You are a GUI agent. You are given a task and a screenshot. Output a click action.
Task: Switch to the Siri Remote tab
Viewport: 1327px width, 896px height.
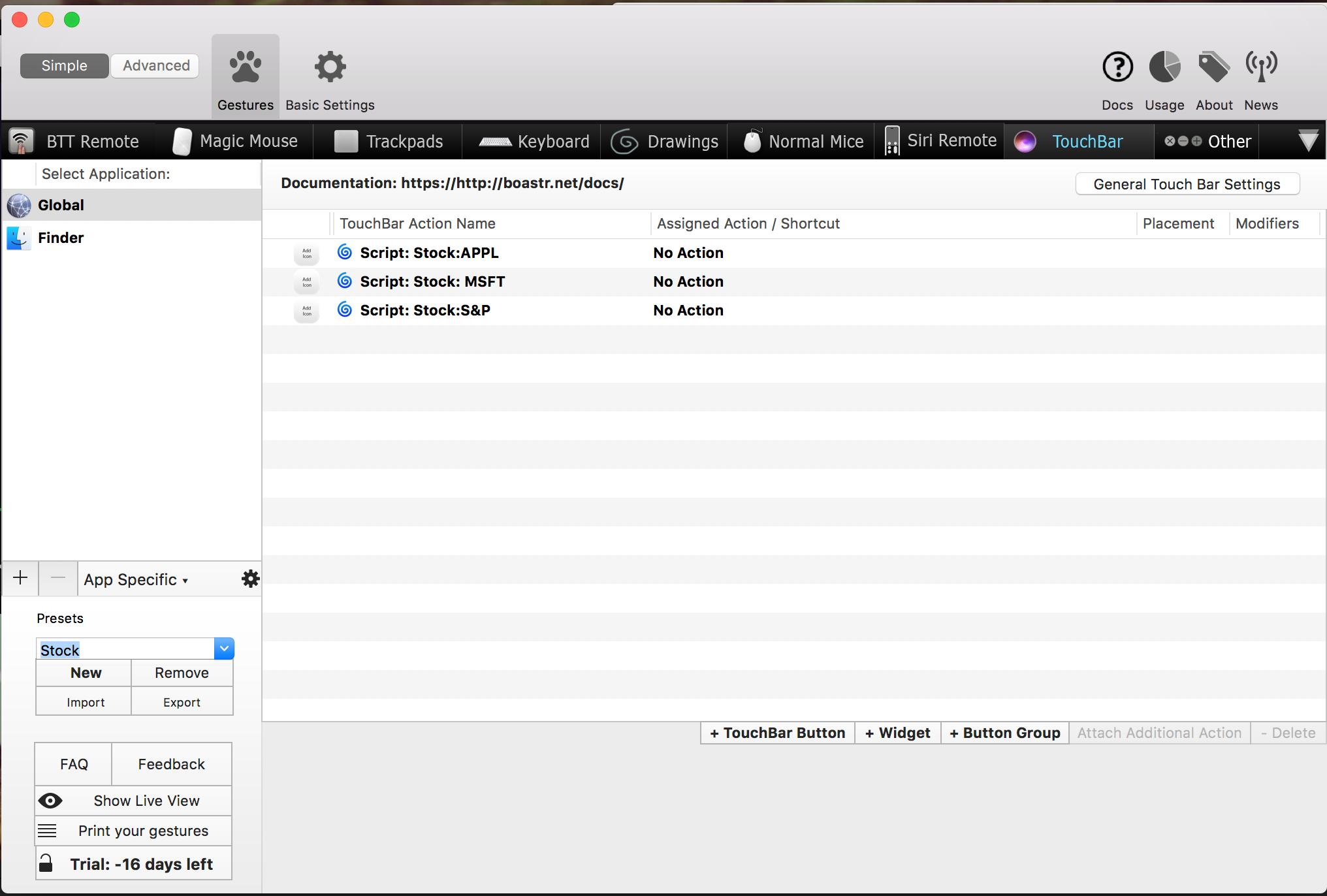point(940,141)
